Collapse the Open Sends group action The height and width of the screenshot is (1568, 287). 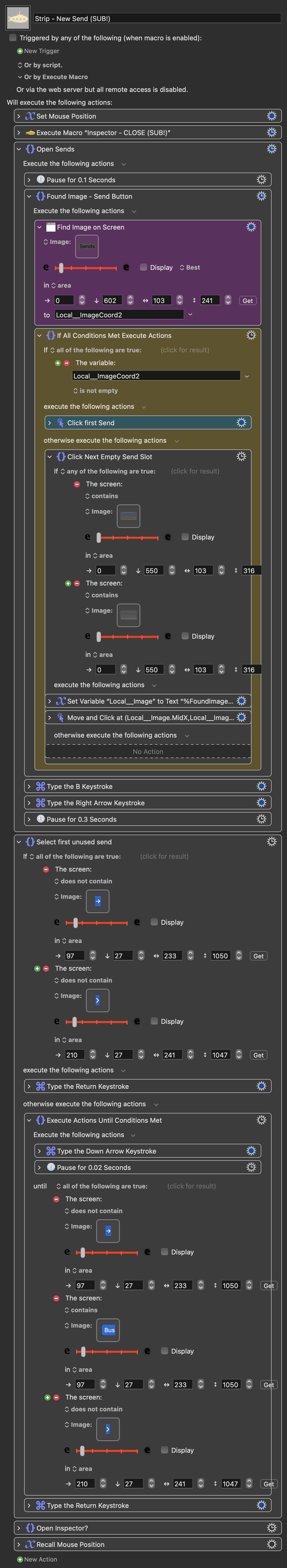coord(18,149)
